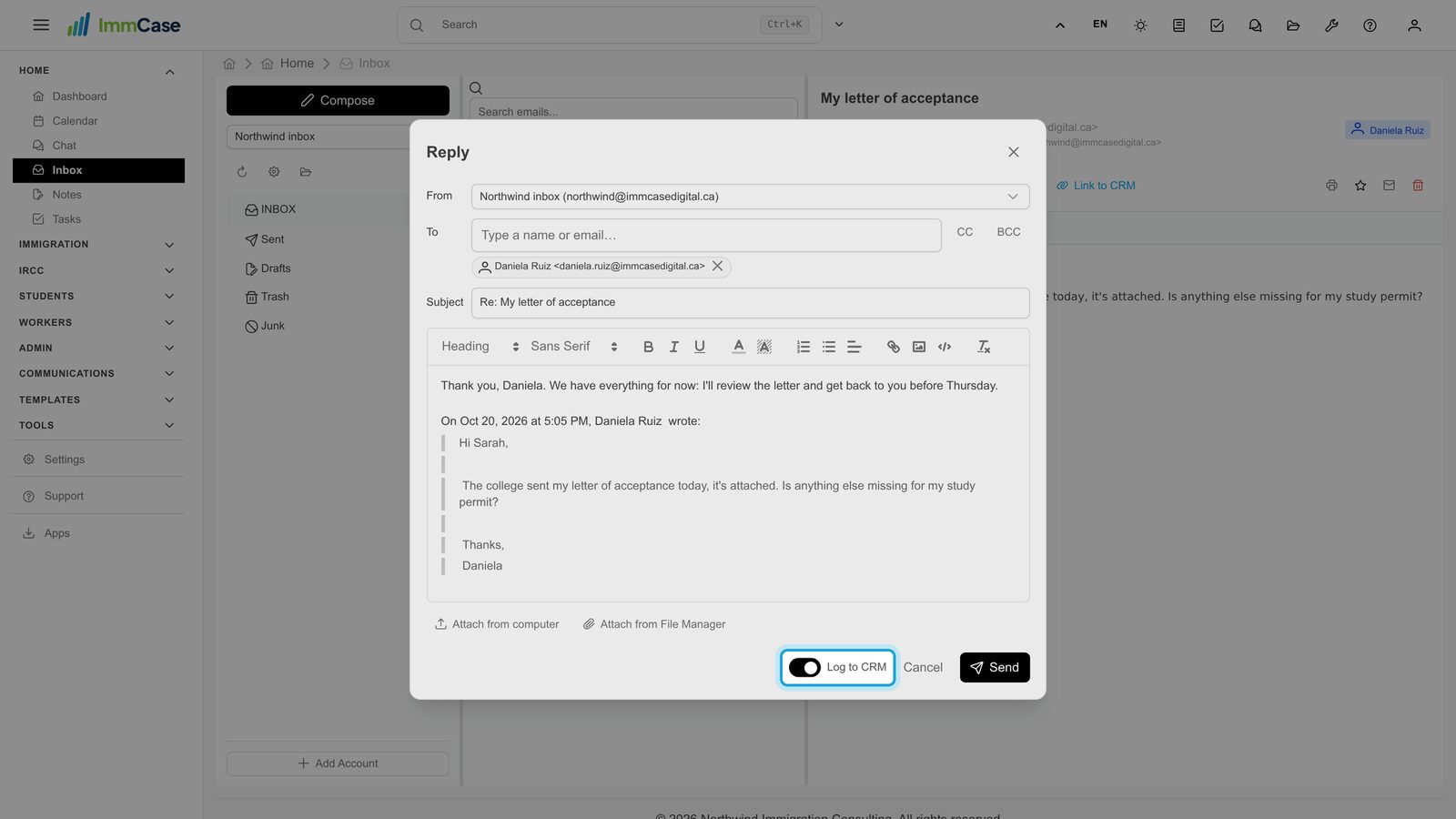Image resolution: width=1456 pixels, height=819 pixels.
Task: Remove Daniela Ruiz recipient chip
Action: click(717, 266)
